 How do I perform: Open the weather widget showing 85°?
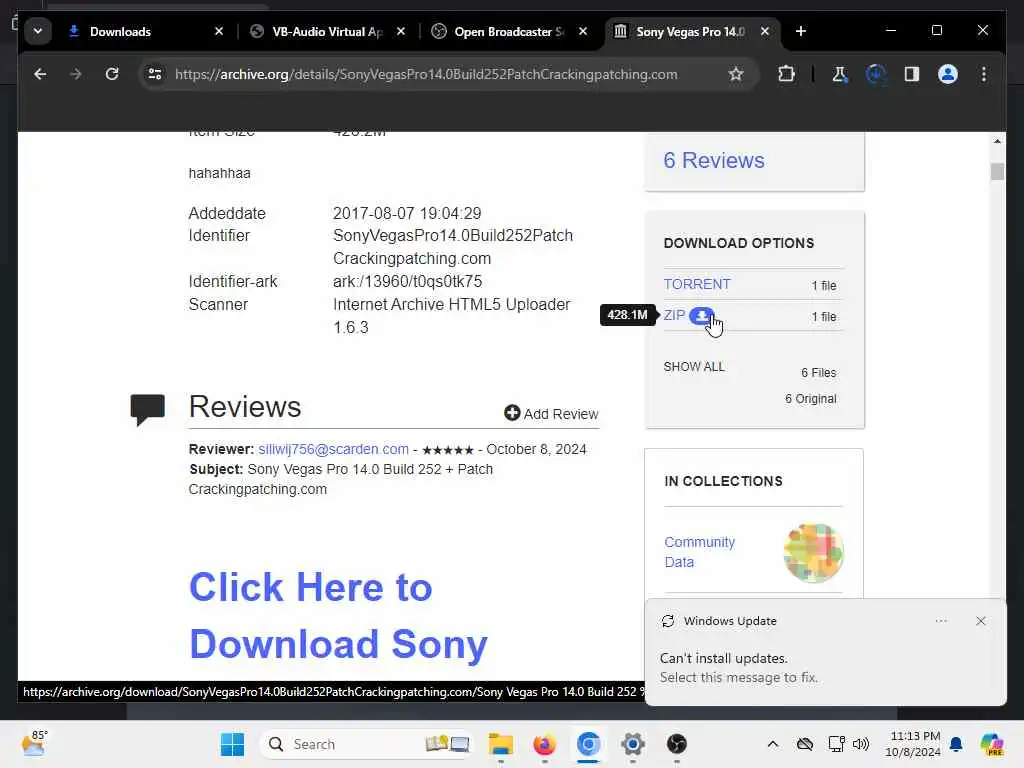point(34,743)
